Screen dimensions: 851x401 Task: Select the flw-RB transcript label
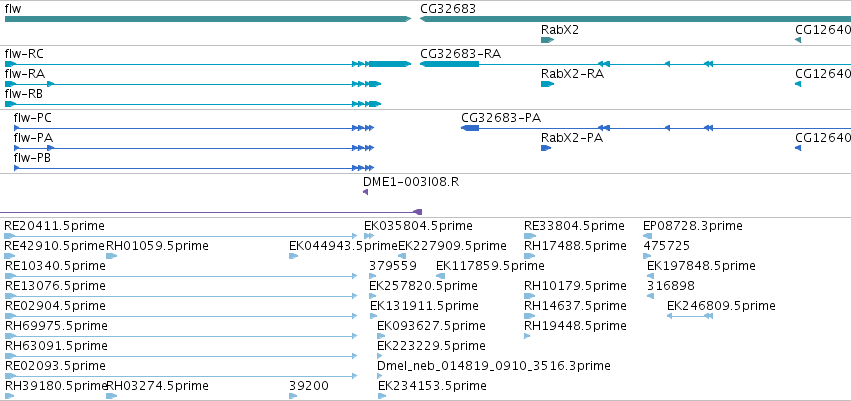point(23,94)
